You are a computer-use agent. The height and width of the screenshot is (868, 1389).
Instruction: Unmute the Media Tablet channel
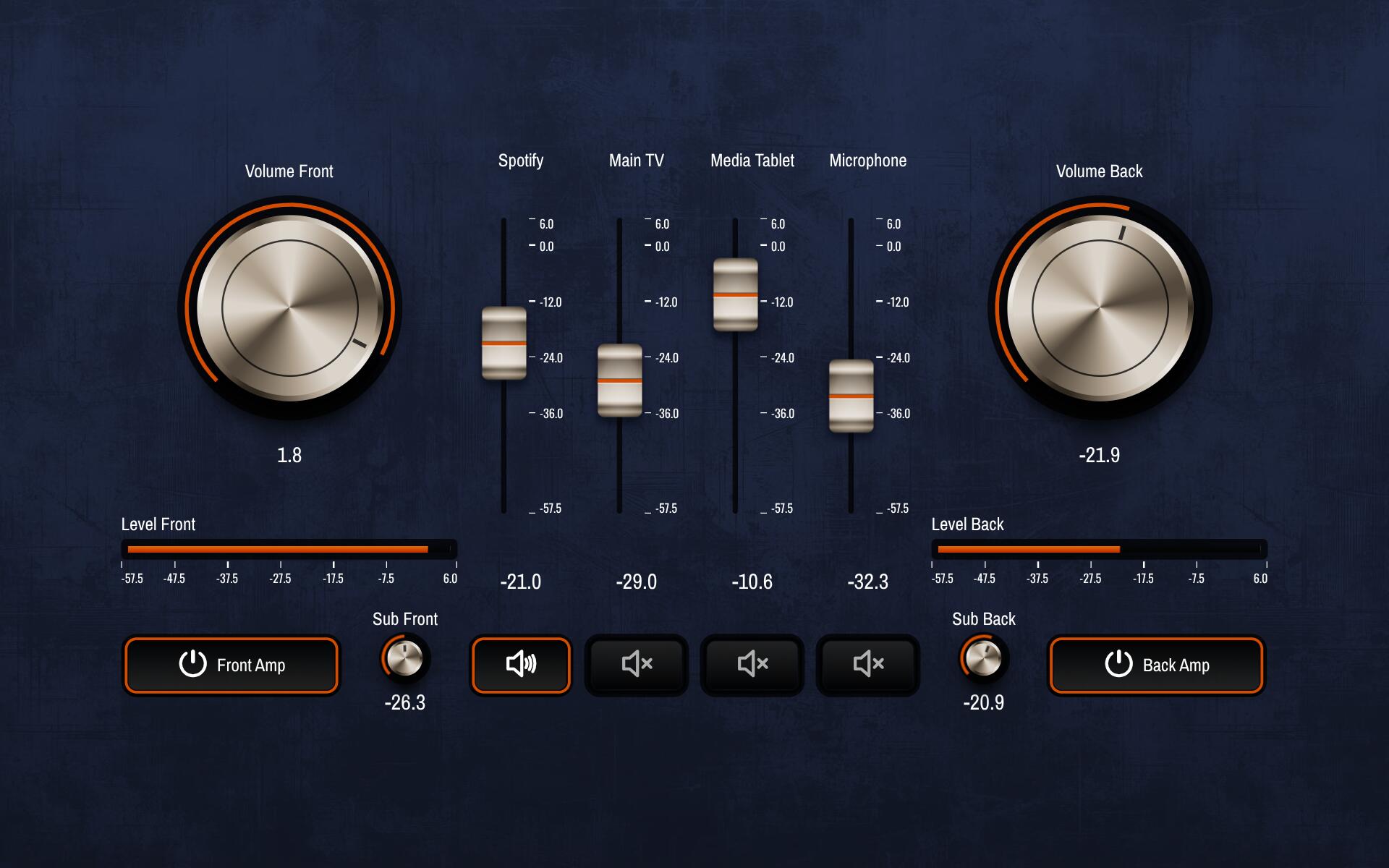[x=752, y=664]
